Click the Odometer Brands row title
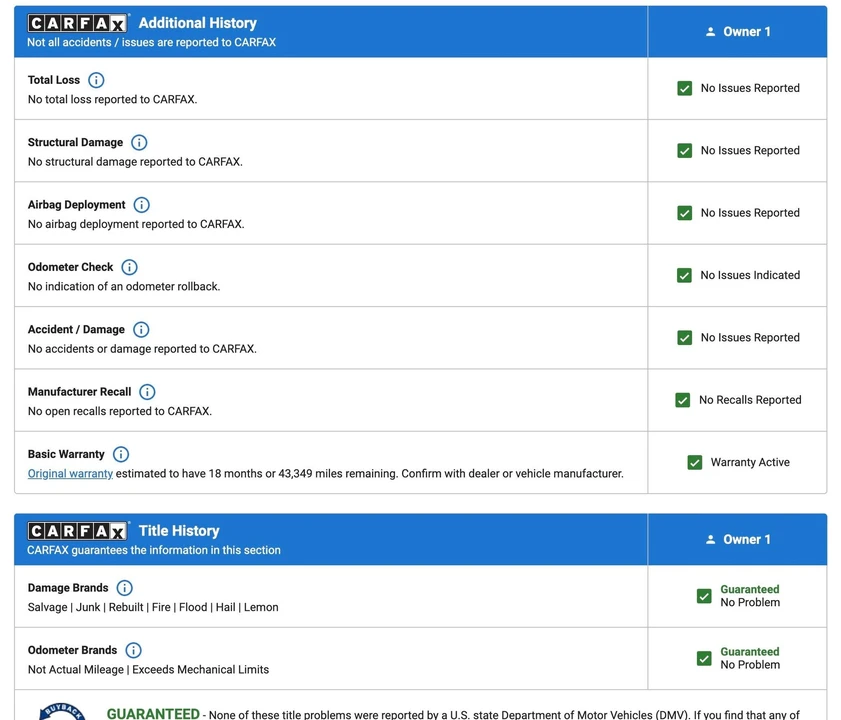The width and height of the screenshot is (841, 720). click(x=72, y=650)
